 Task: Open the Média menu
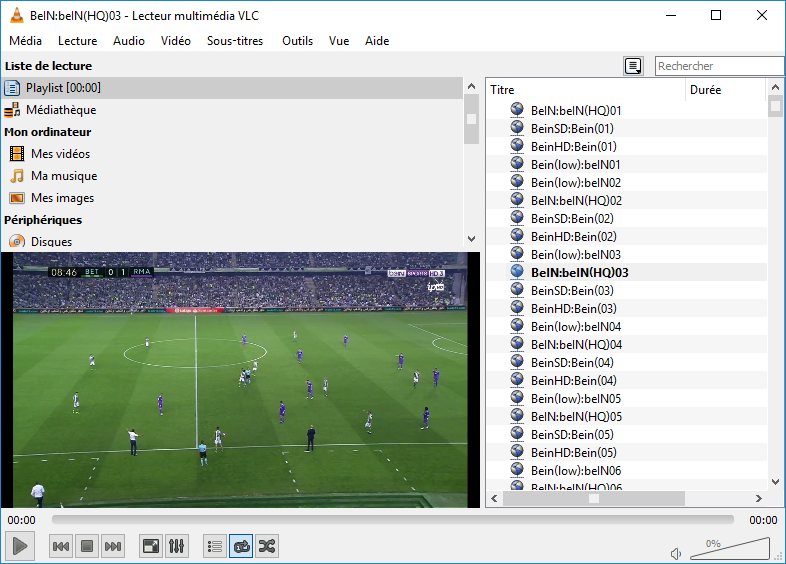tap(26, 41)
